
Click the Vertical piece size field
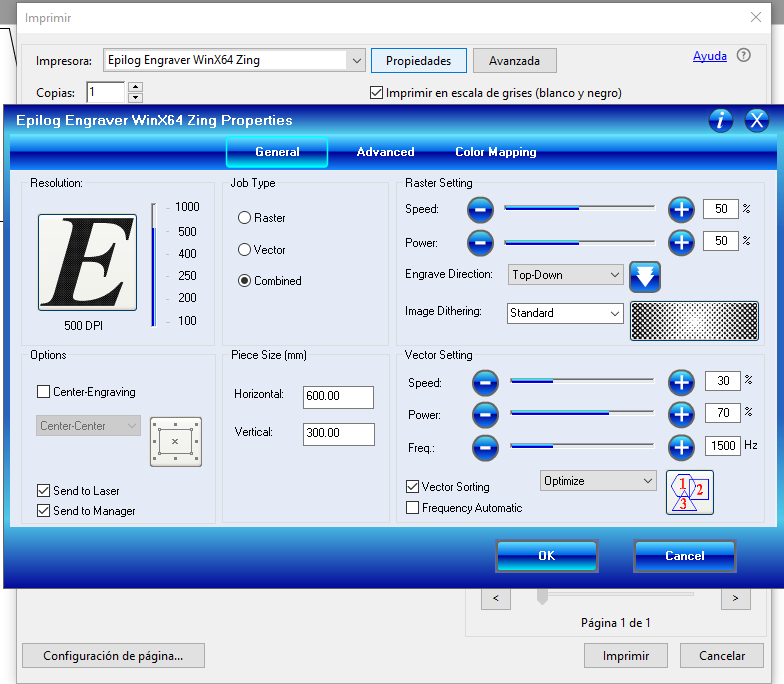tap(338, 434)
